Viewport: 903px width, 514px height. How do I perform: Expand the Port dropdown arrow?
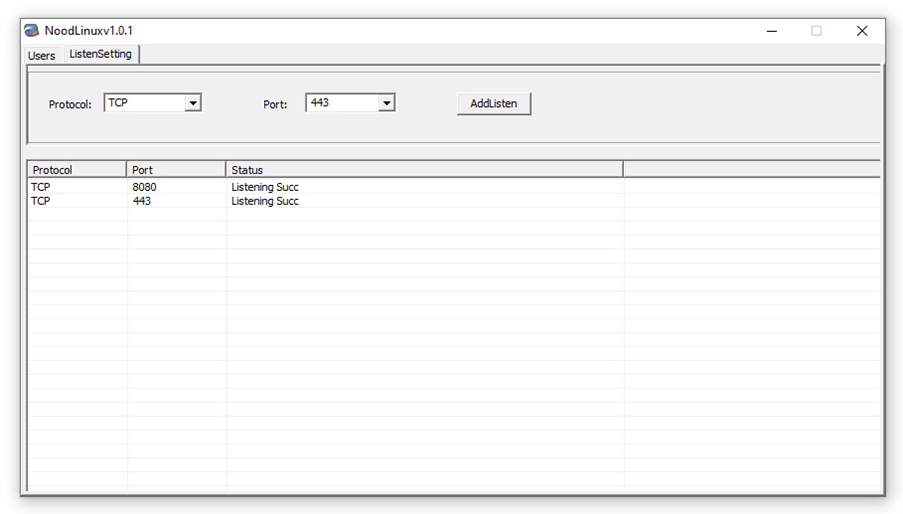[x=386, y=103]
